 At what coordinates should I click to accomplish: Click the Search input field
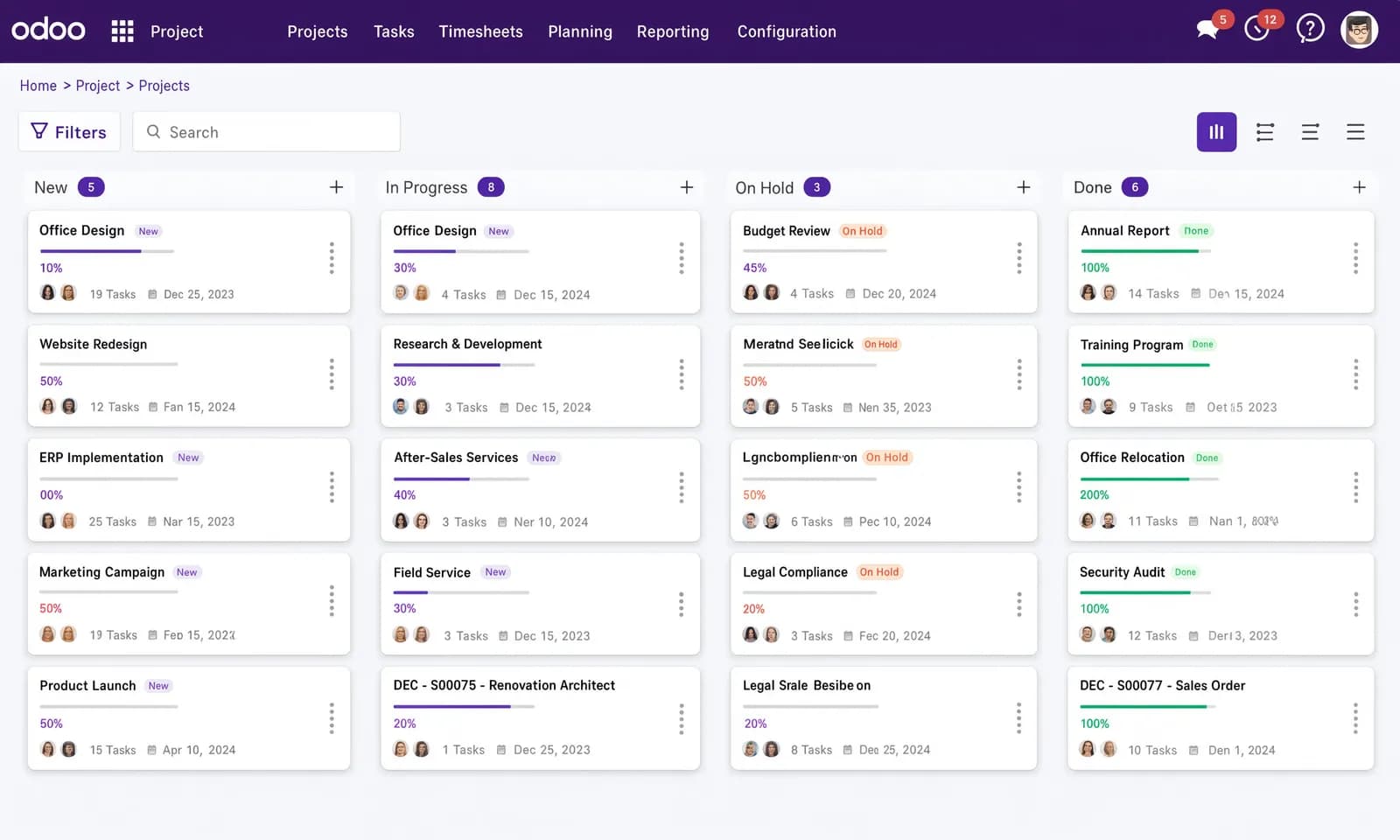(x=267, y=132)
